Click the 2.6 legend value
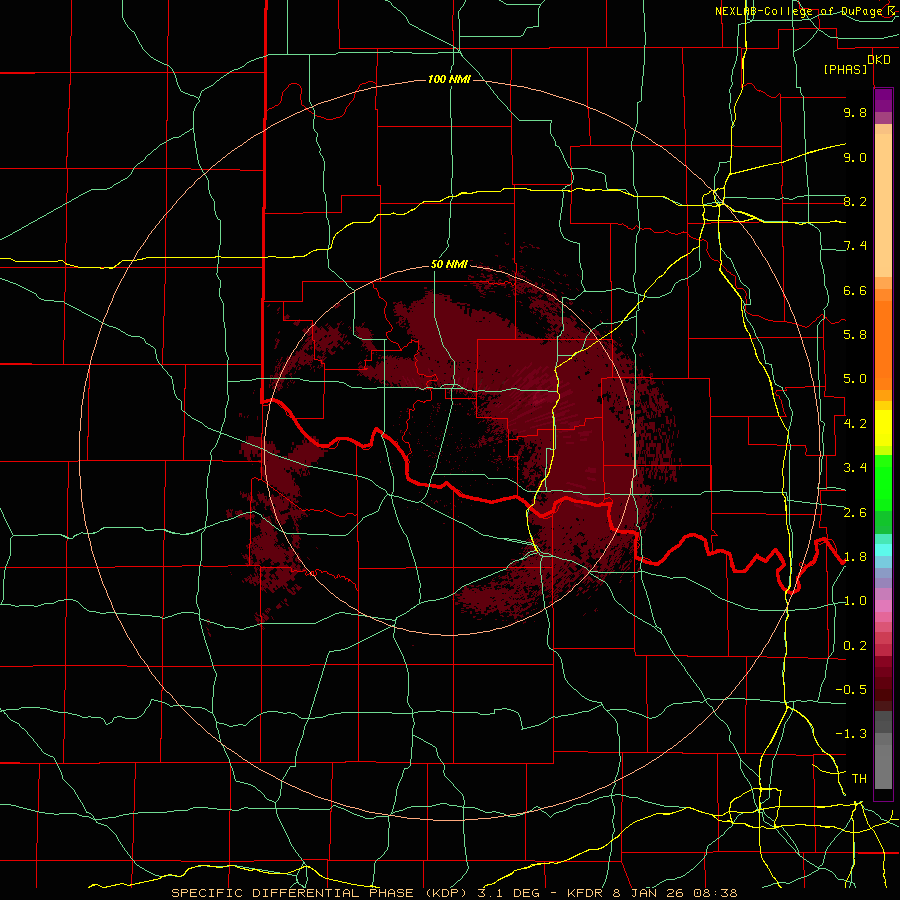 coord(855,513)
